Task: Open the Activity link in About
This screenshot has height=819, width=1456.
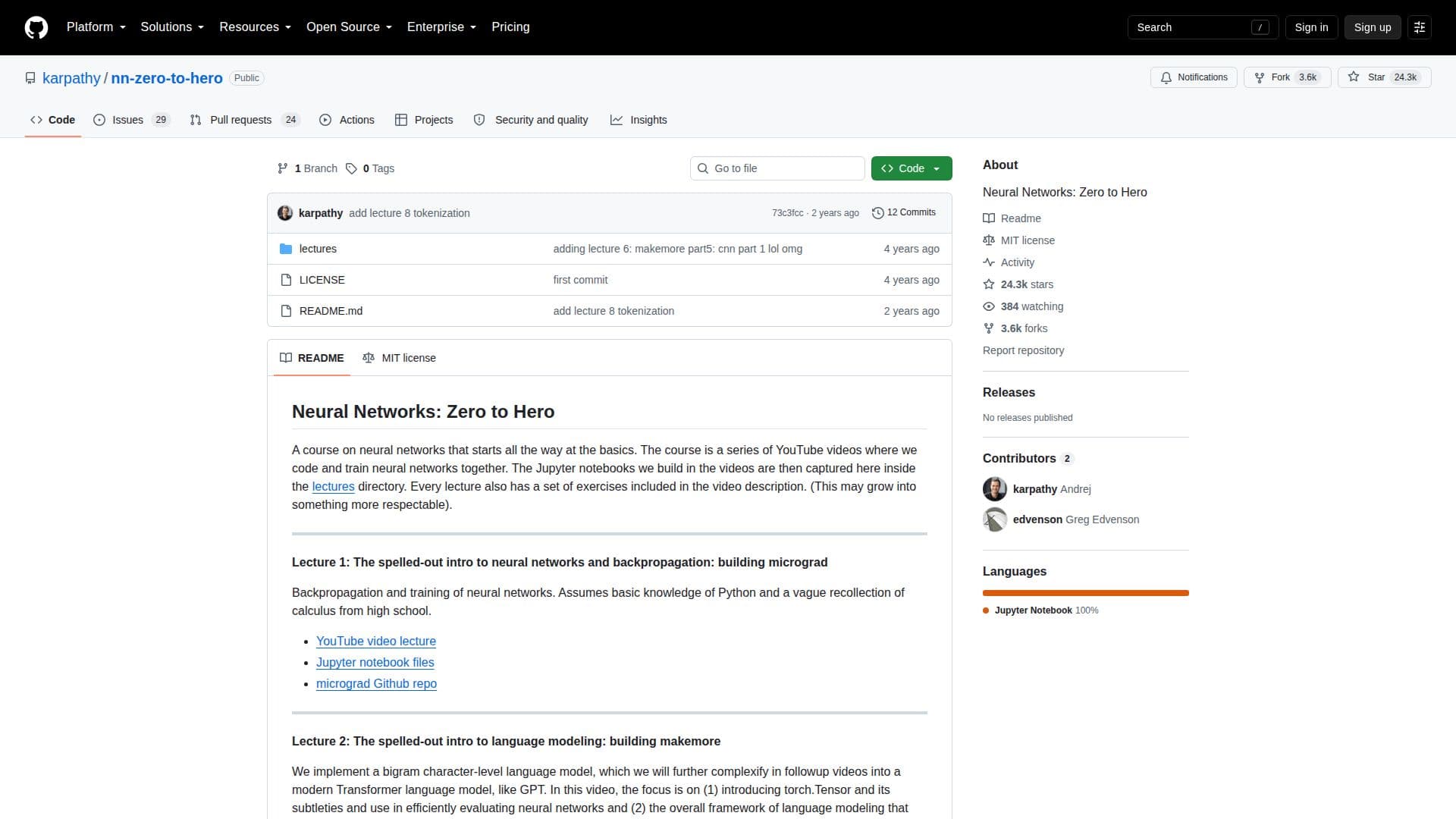Action: tap(1017, 262)
